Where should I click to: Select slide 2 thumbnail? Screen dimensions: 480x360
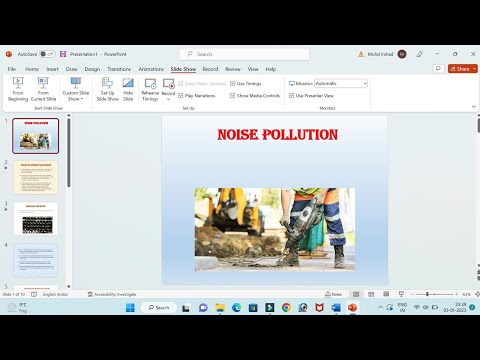36,177
